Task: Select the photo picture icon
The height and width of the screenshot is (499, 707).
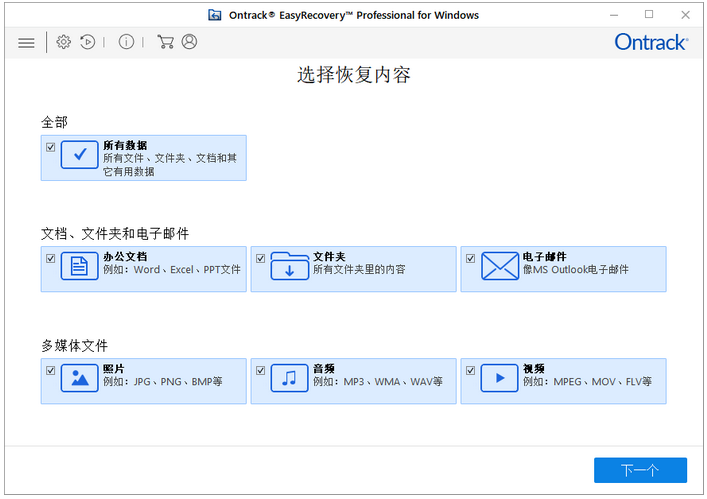Action: click(x=80, y=378)
